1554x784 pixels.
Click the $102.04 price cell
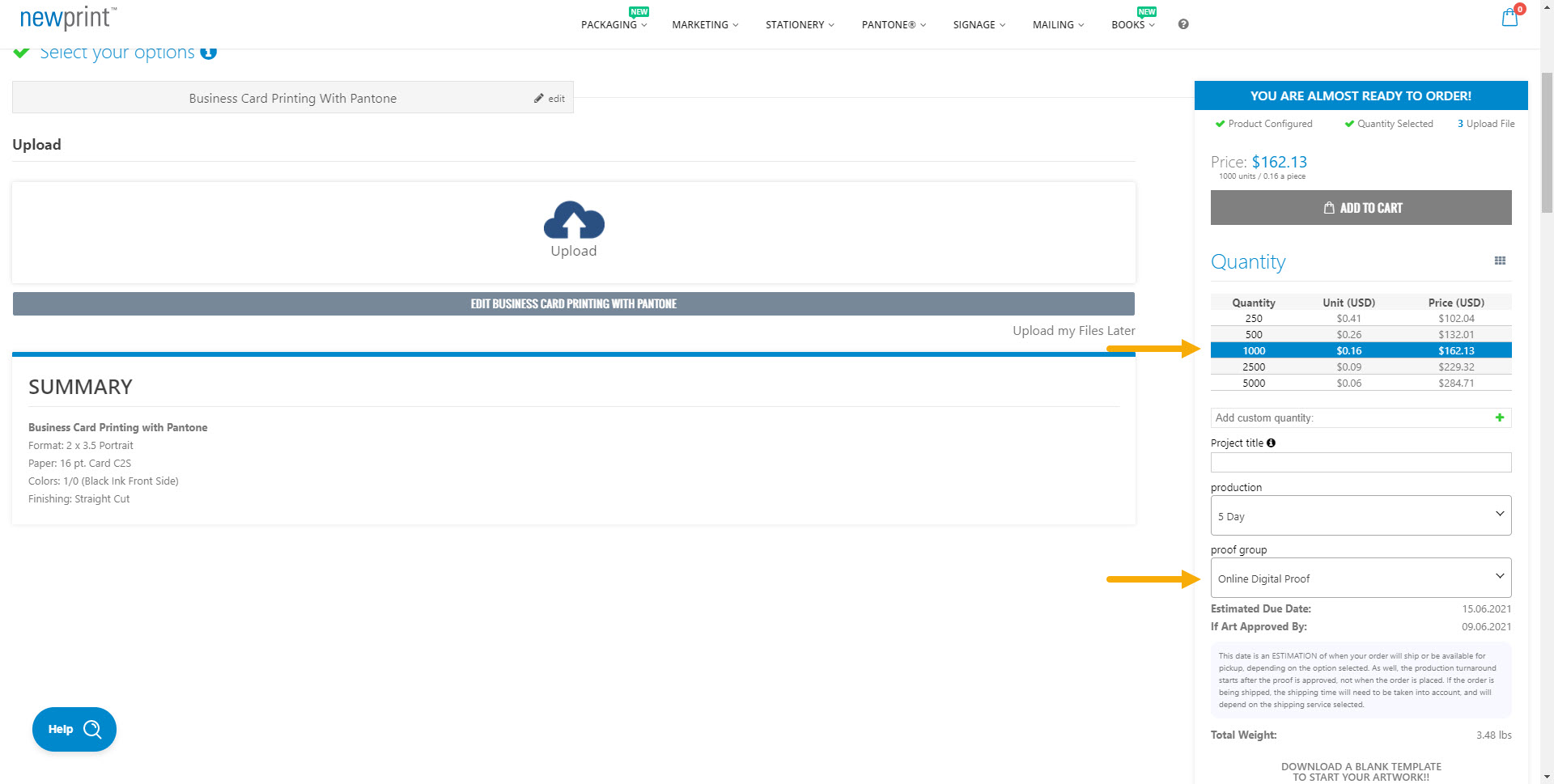point(1456,319)
